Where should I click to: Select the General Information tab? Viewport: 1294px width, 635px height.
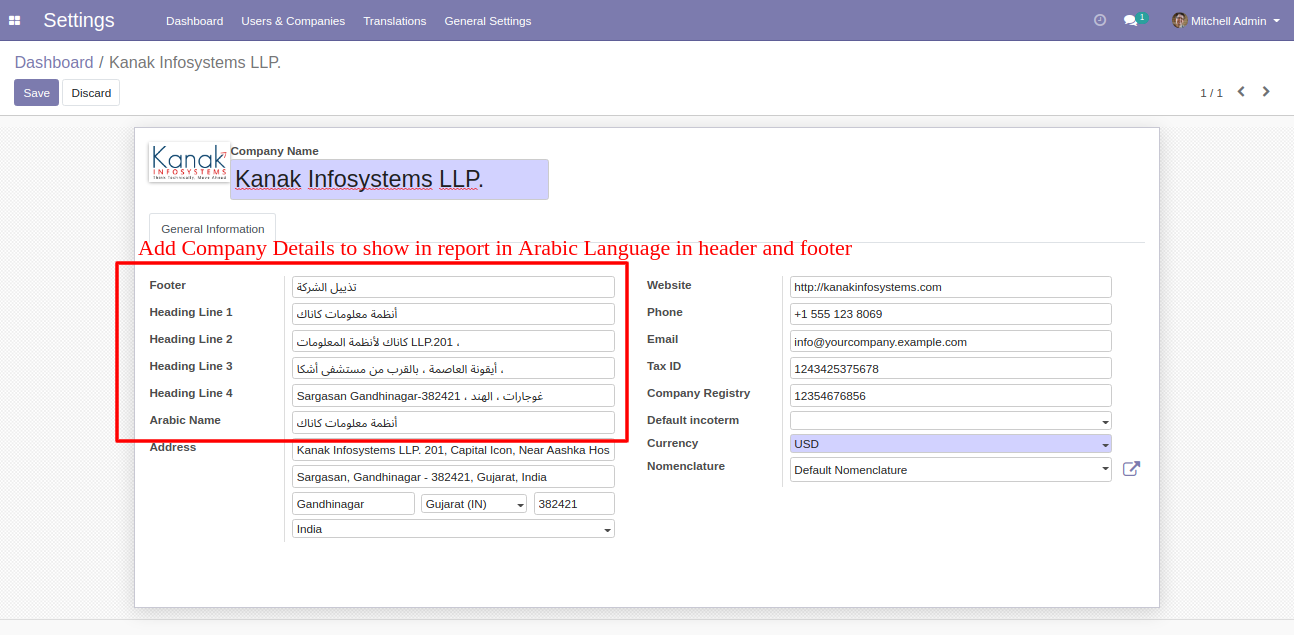click(x=213, y=229)
